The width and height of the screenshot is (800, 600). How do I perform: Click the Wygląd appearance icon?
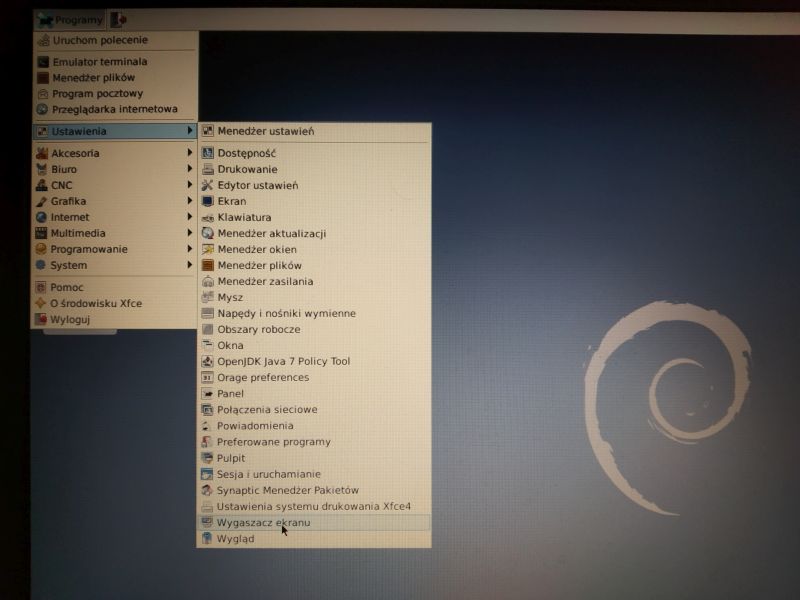[208, 538]
